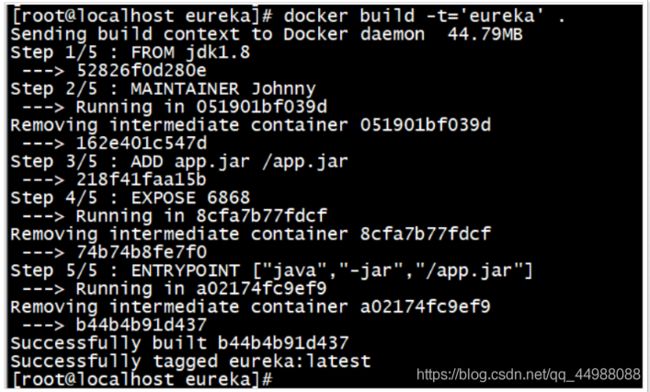Click 'Successfully tagged eureka:latest' text
Image resolution: width=650 pixels, height=392 pixels.
point(191,361)
